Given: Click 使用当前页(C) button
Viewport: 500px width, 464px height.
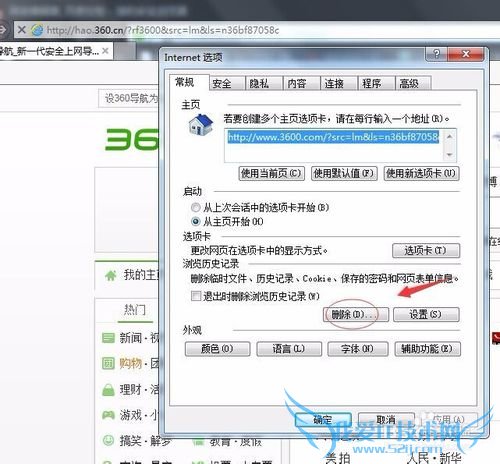Looking at the screenshot, I should 271,173.
